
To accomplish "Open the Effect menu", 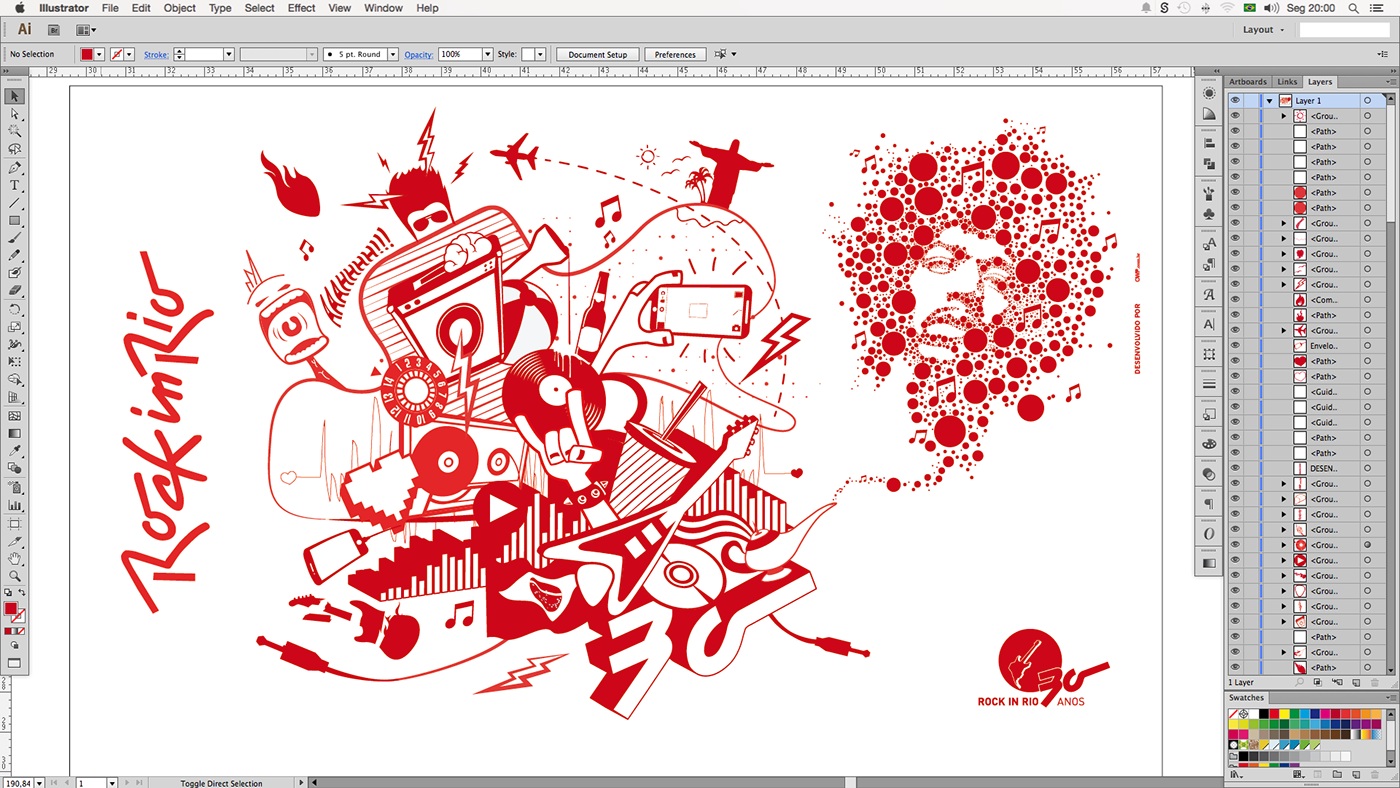I will click(x=301, y=8).
